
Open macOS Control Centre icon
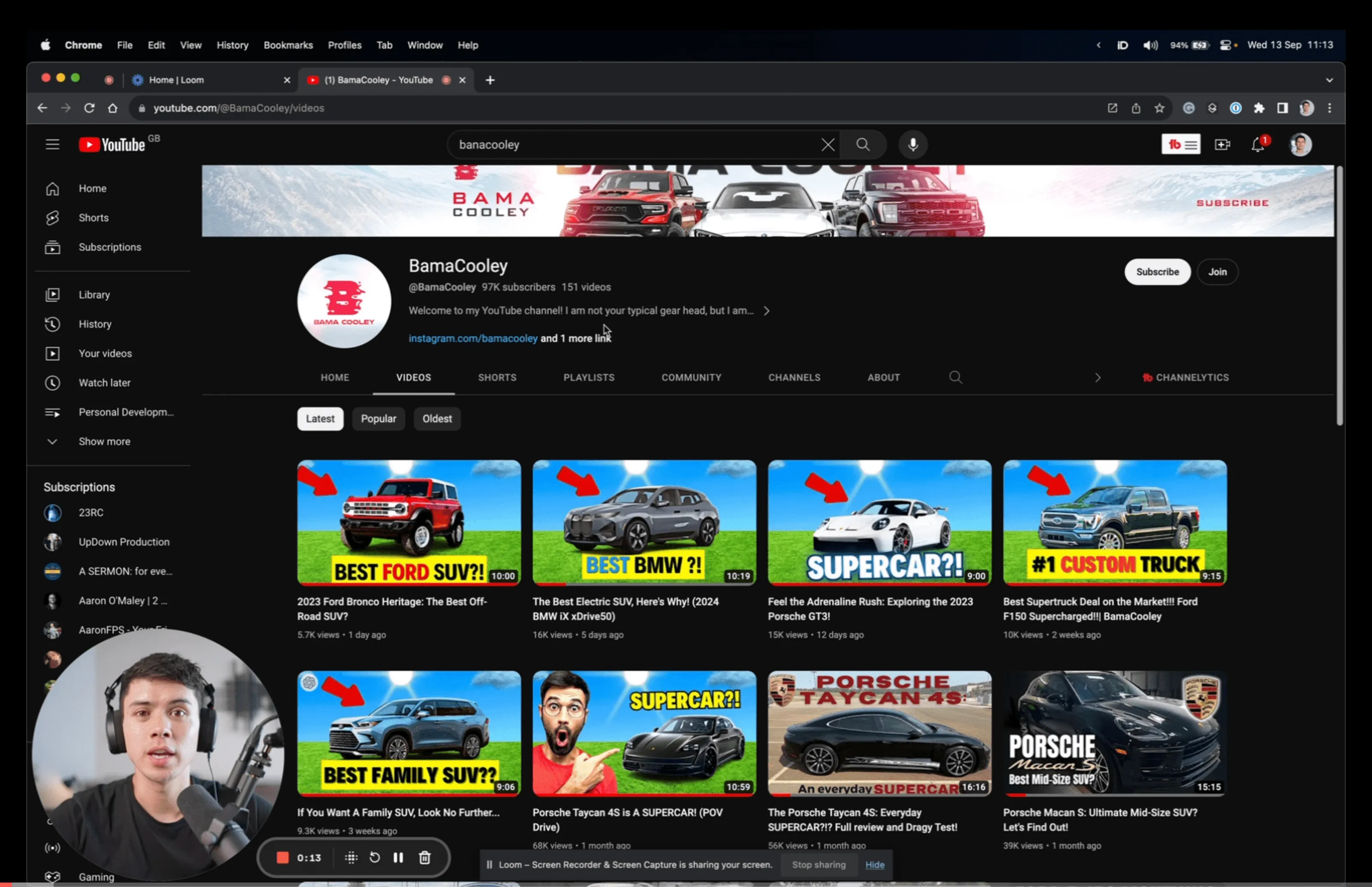point(1225,45)
